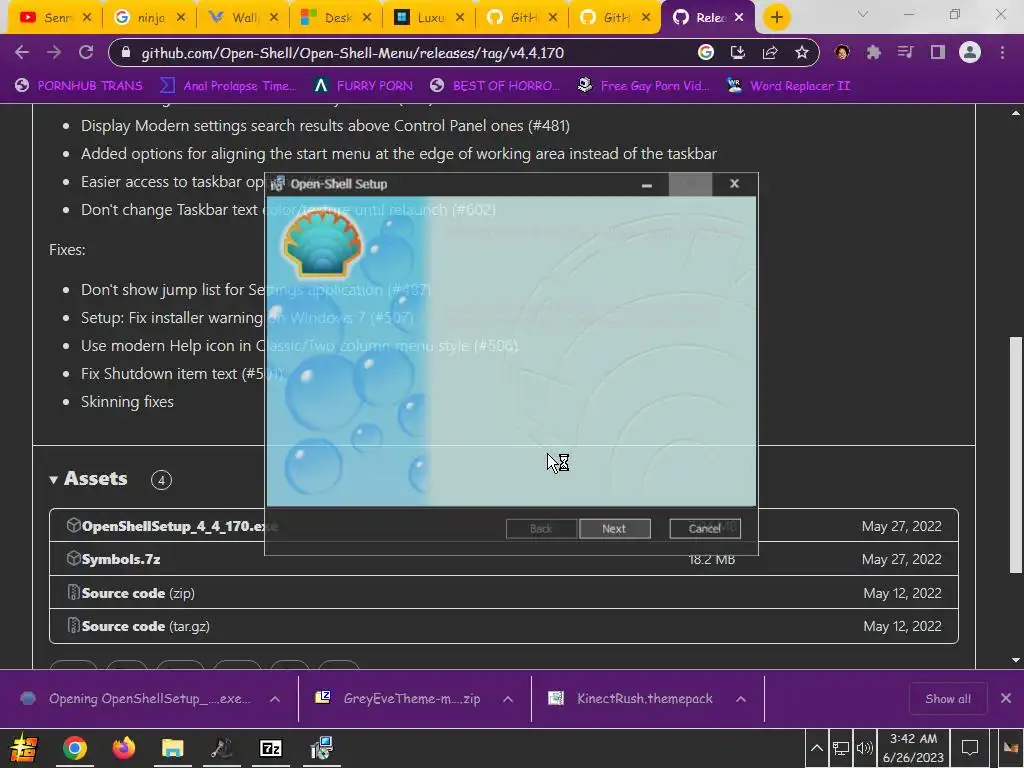Close the YouTube tab

pos(88,18)
